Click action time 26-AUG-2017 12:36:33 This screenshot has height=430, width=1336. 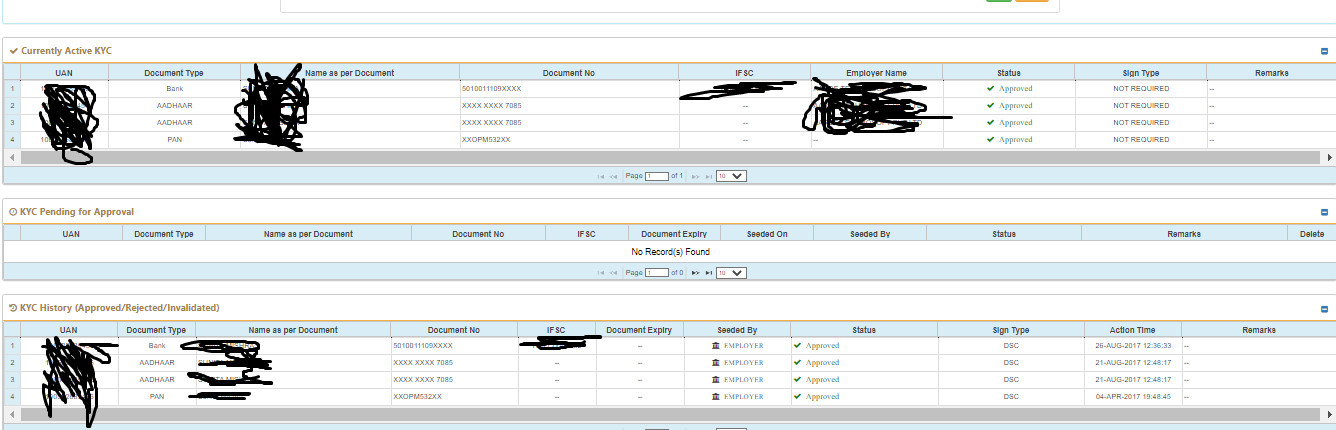point(1132,345)
